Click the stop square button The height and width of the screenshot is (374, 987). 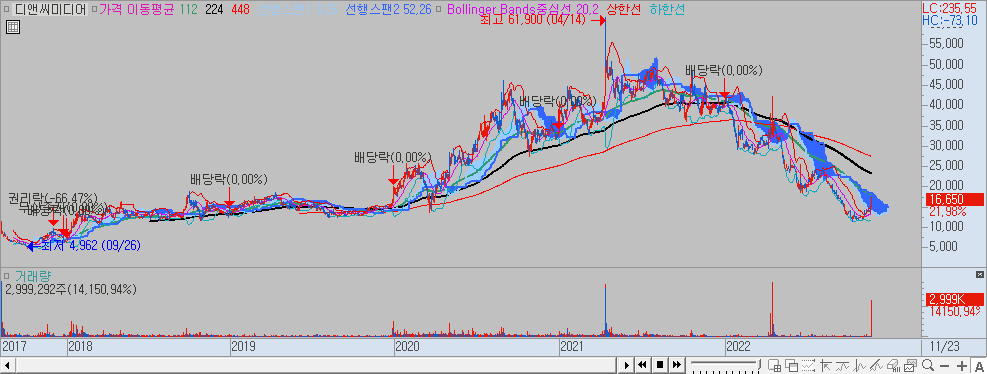pyautogui.click(x=660, y=365)
